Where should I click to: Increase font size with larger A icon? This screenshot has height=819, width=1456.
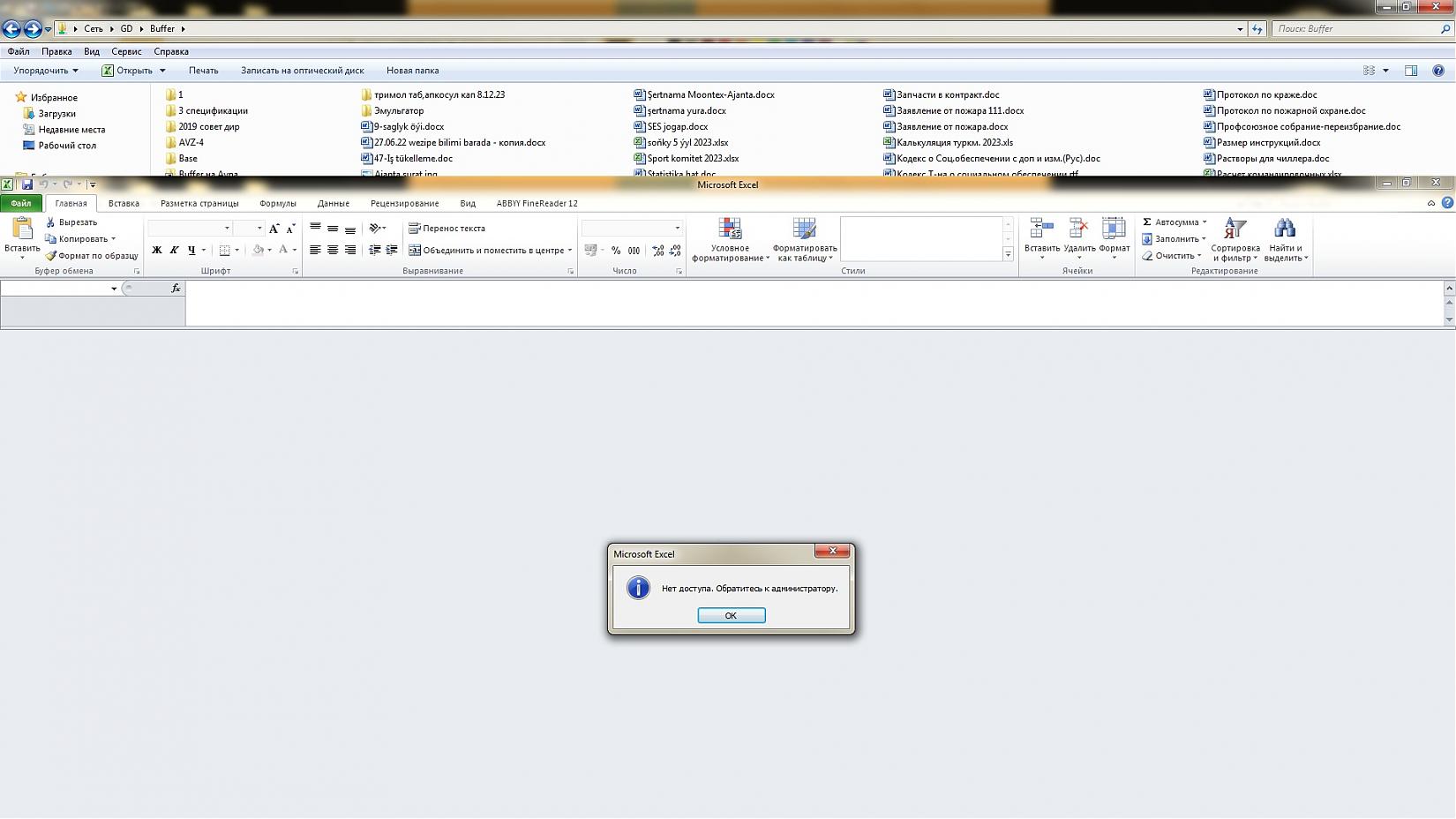tap(274, 229)
